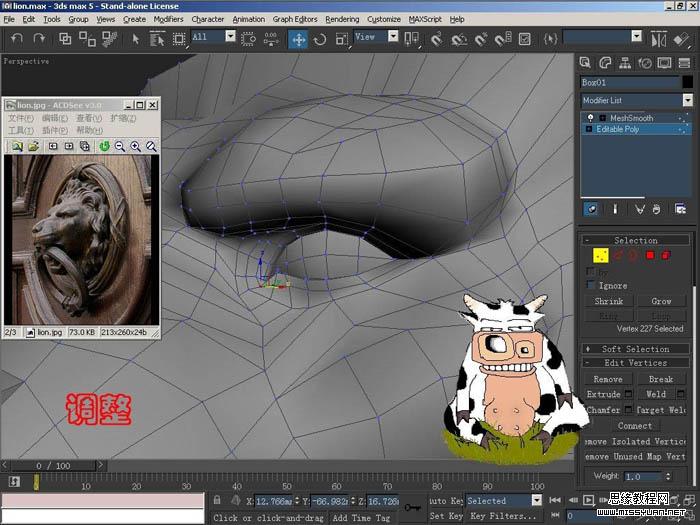Choose rectangular selection region icon
Screen dimensions: 700x525
coord(179,39)
